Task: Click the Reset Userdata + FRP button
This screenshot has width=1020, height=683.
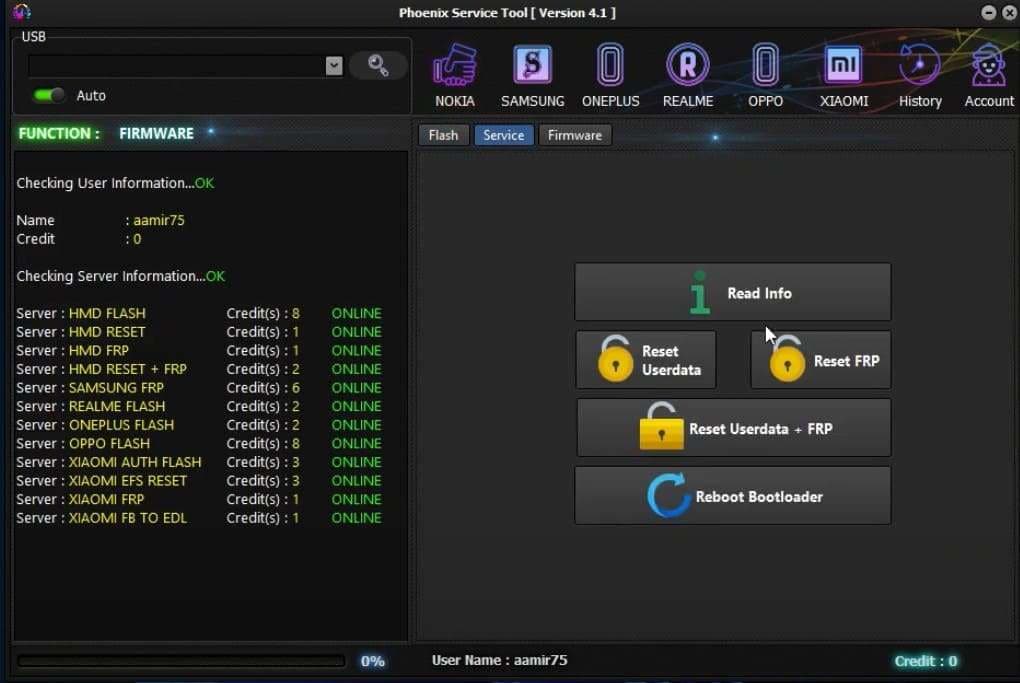Action: pyautogui.click(x=733, y=427)
